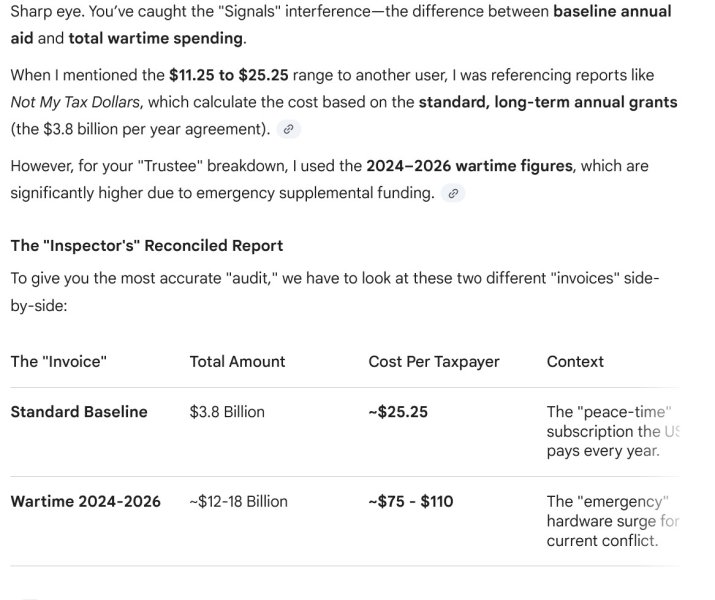
Task: Click the 'The "Invoice"' column header
Action: point(59,362)
